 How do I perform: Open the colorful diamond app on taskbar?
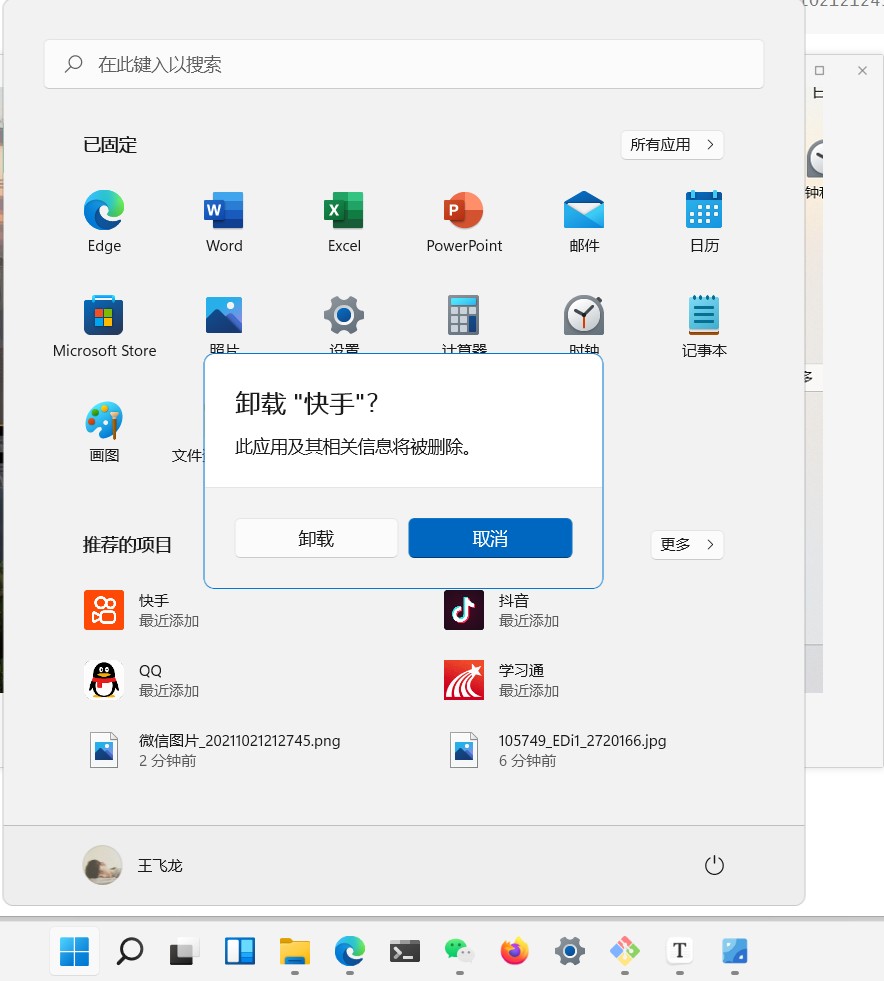[x=624, y=951]
